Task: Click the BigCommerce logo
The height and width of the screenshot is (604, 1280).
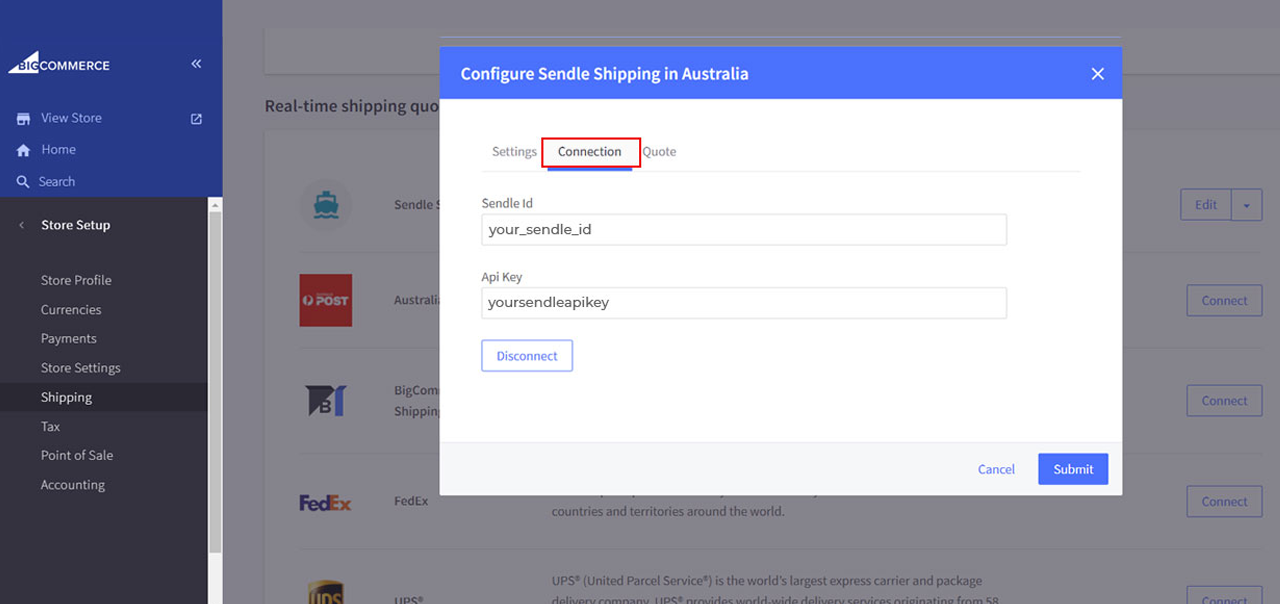Action: click(59, 64)
